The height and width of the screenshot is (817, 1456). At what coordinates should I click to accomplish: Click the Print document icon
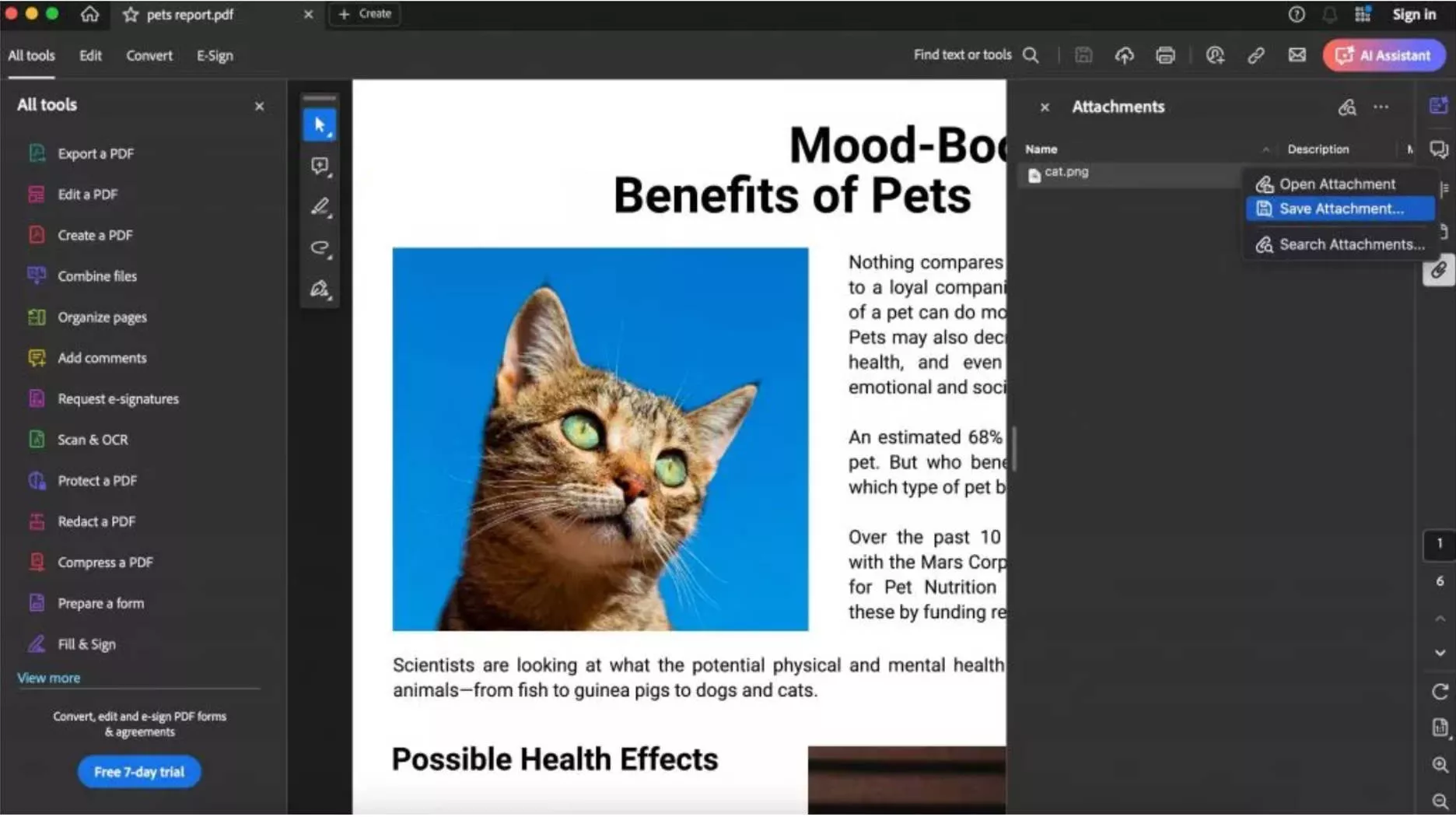[x=1165, y=55]
